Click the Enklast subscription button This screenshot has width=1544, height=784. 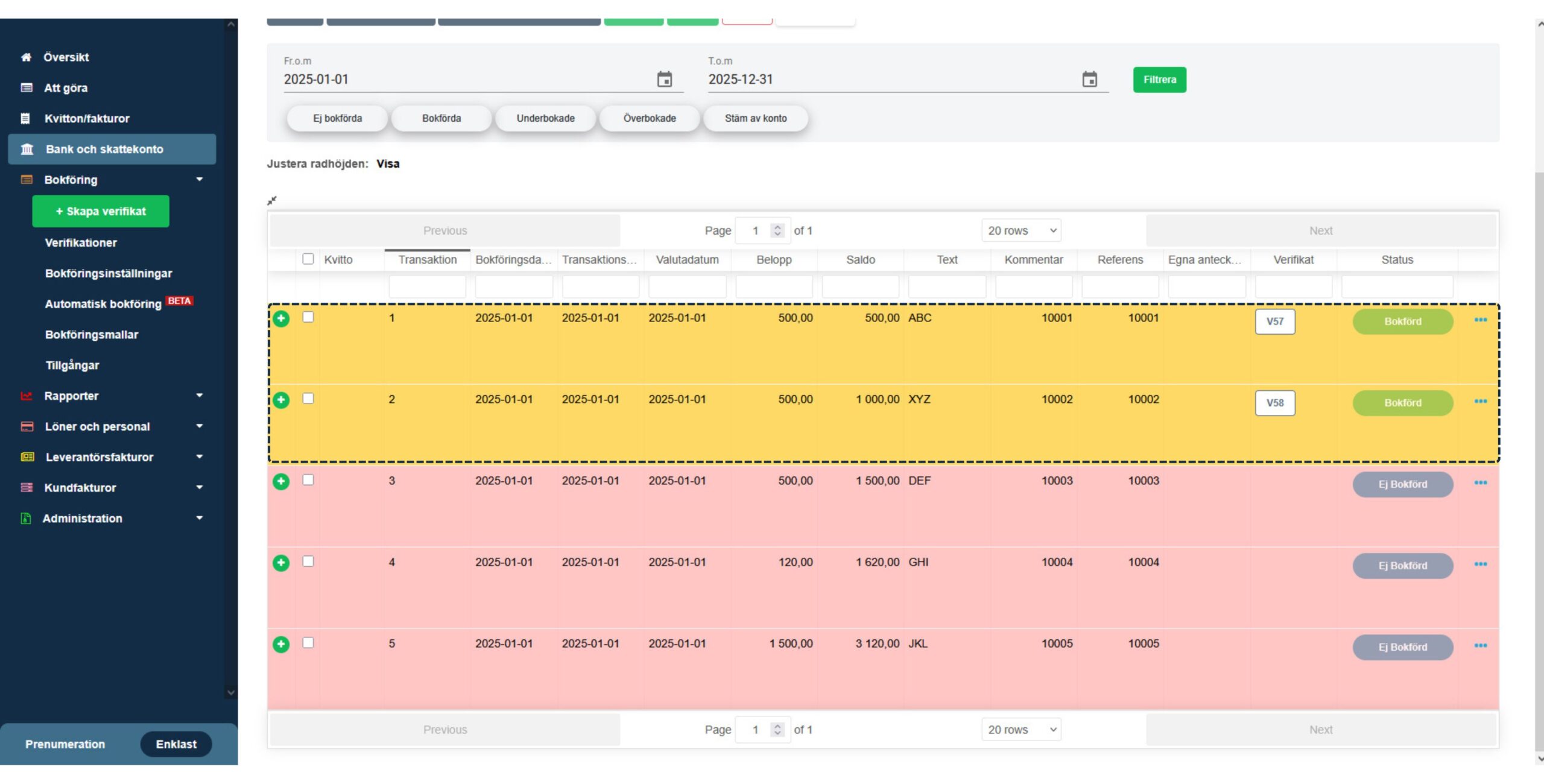coord(176,744)
